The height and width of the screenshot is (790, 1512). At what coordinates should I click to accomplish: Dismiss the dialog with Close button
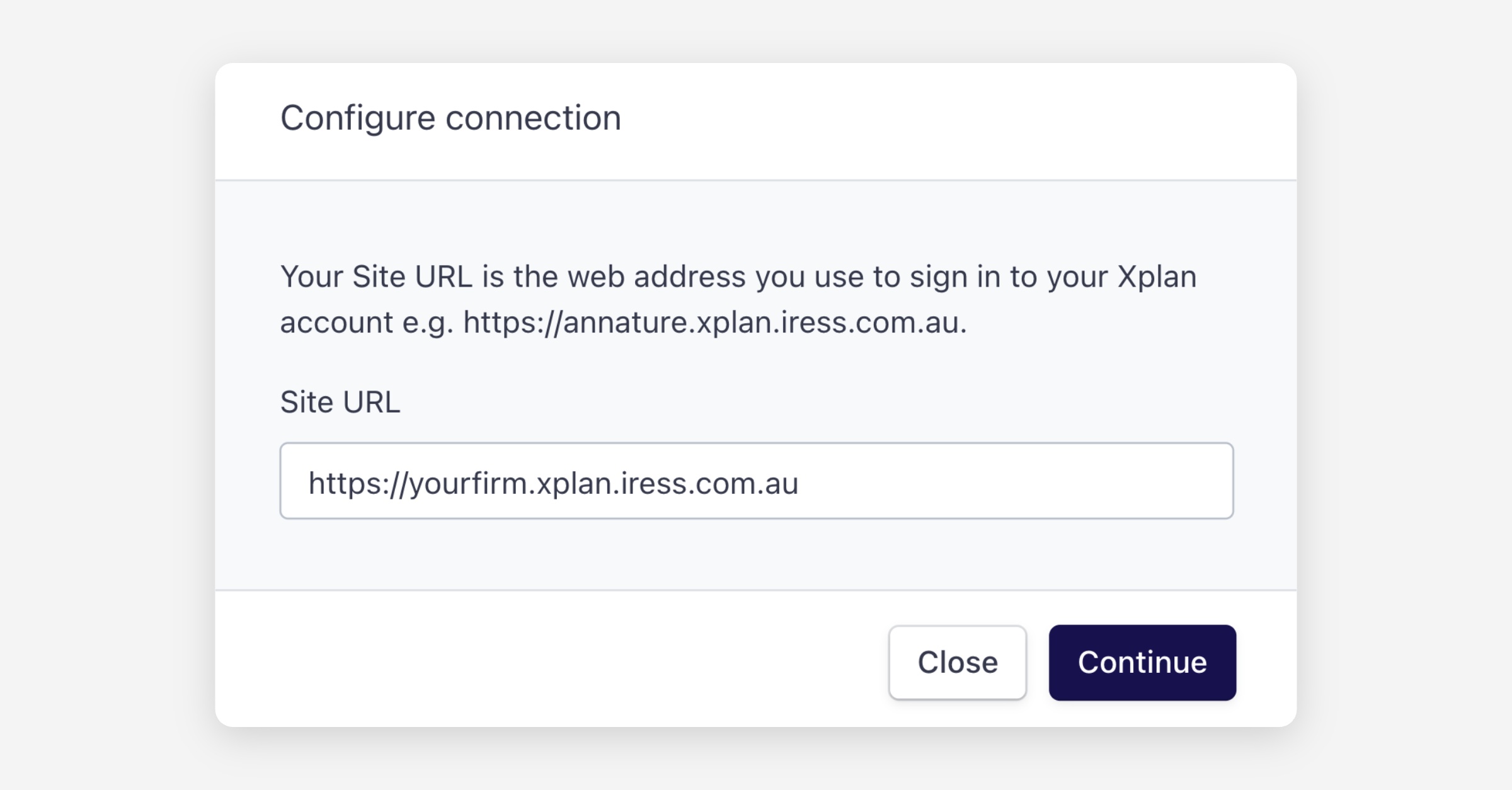click(x=957, y=663)
